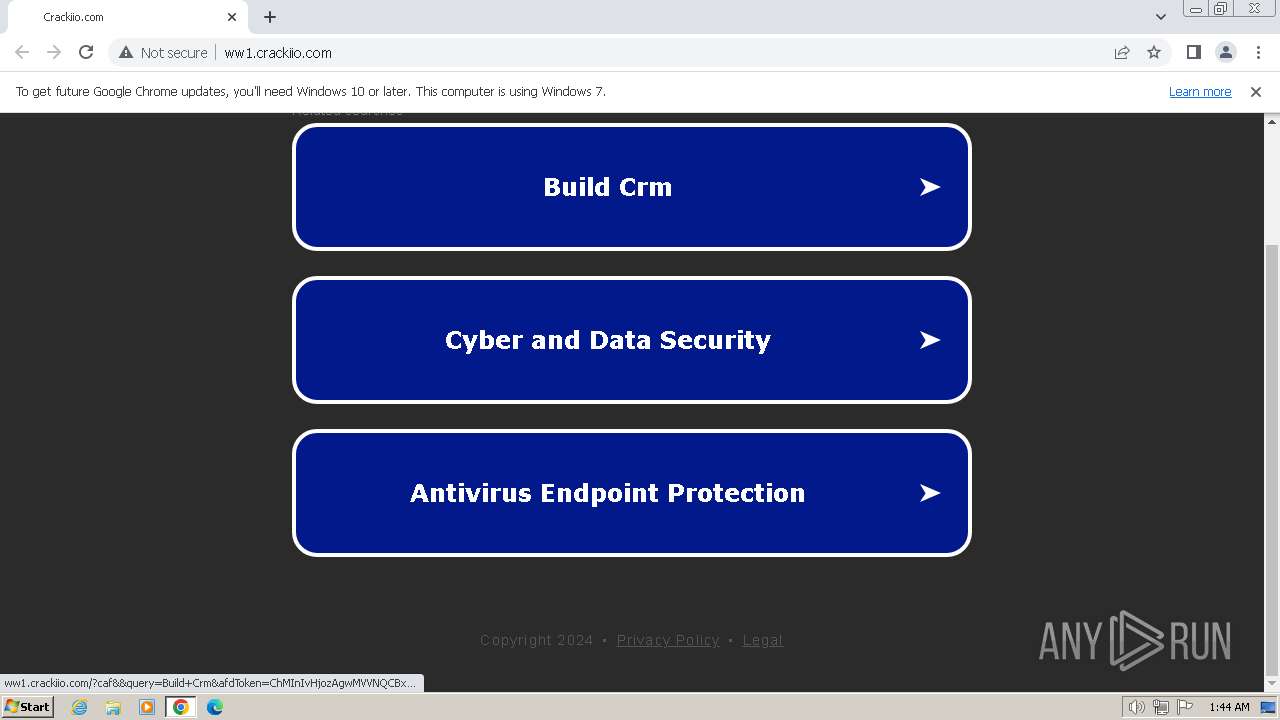Open a new tab with the plus button
Image resolution: width=1280 pixels, height=720 pixels.
point(270,17)
